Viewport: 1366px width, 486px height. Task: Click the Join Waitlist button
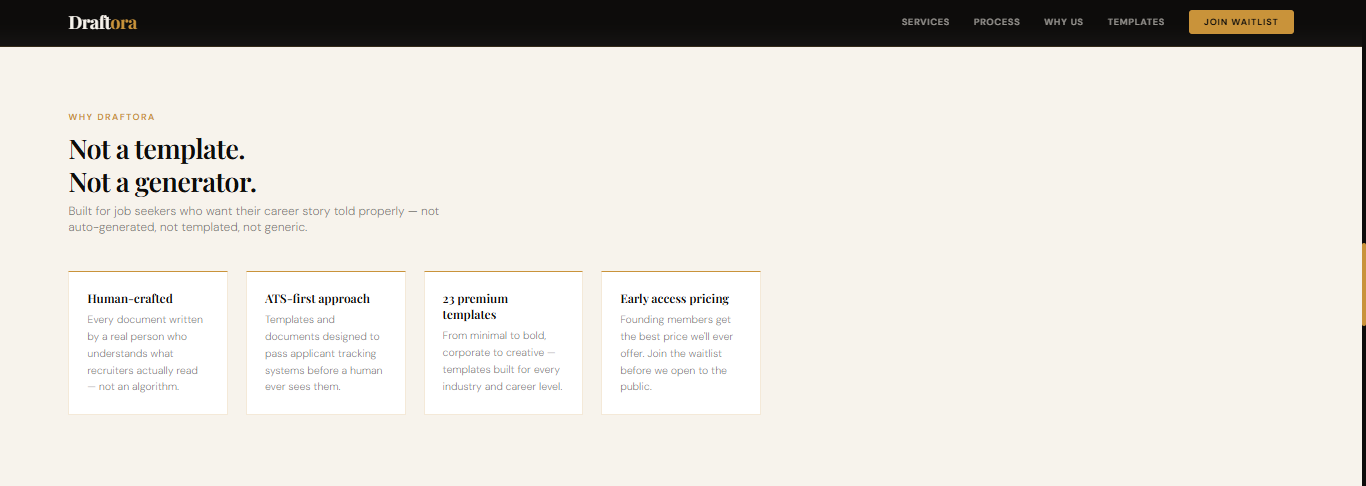(x=1241, y=22)
